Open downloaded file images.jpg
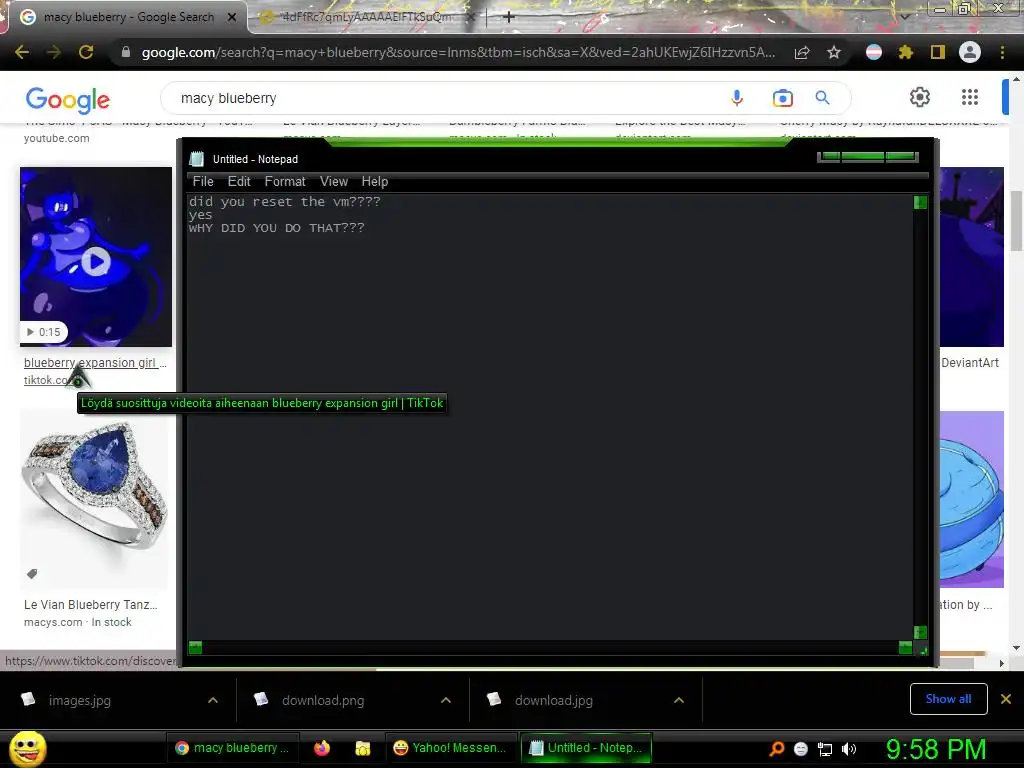Screen dimensions: 1024x768 [x=80, y=701]
